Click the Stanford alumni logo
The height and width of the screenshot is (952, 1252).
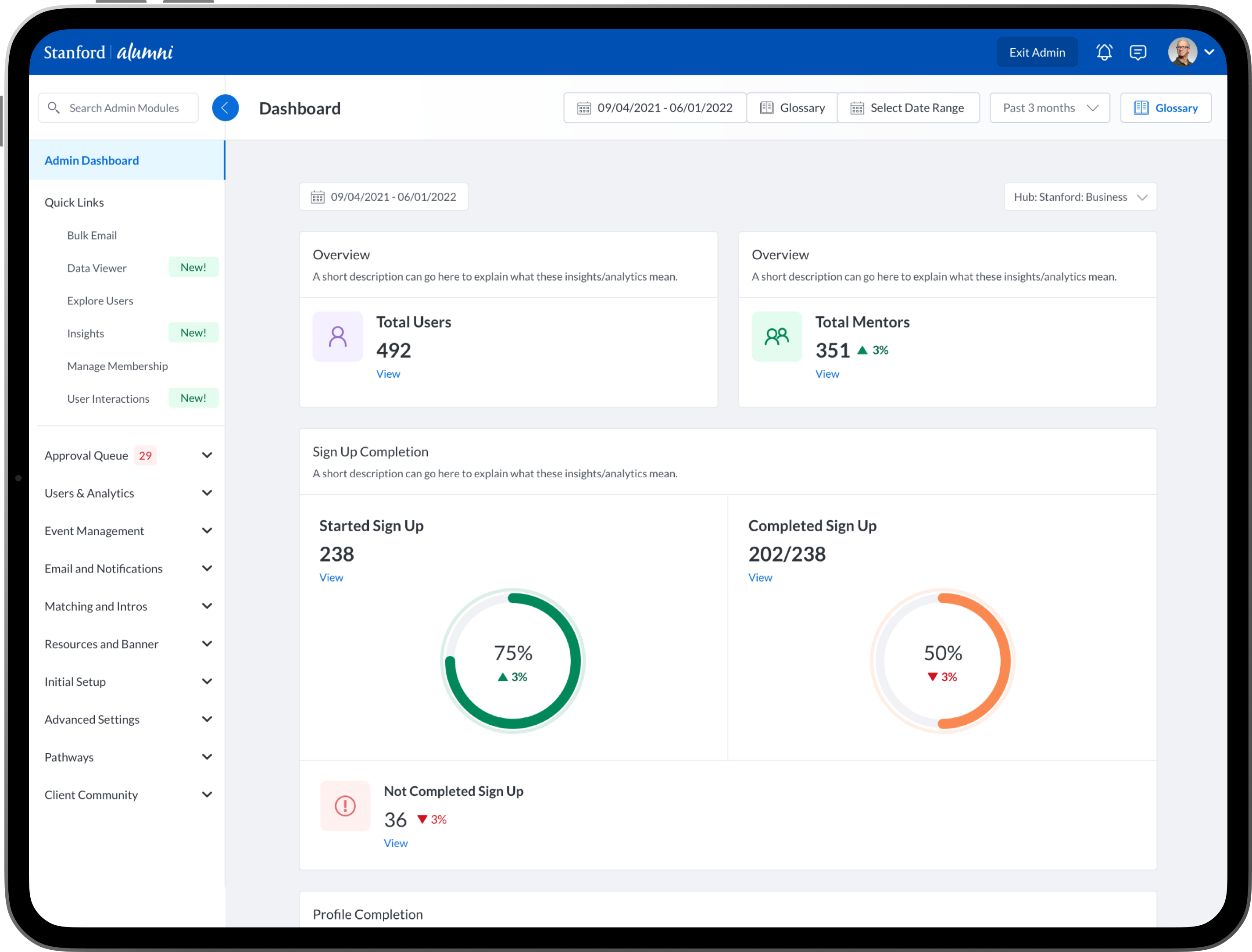tap(108, 52)
